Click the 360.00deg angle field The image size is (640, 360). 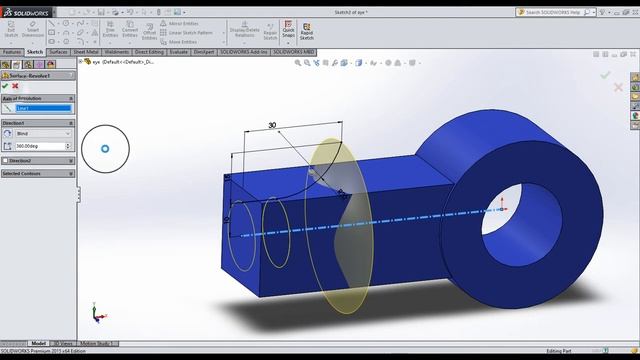click(x=40, y=146)
